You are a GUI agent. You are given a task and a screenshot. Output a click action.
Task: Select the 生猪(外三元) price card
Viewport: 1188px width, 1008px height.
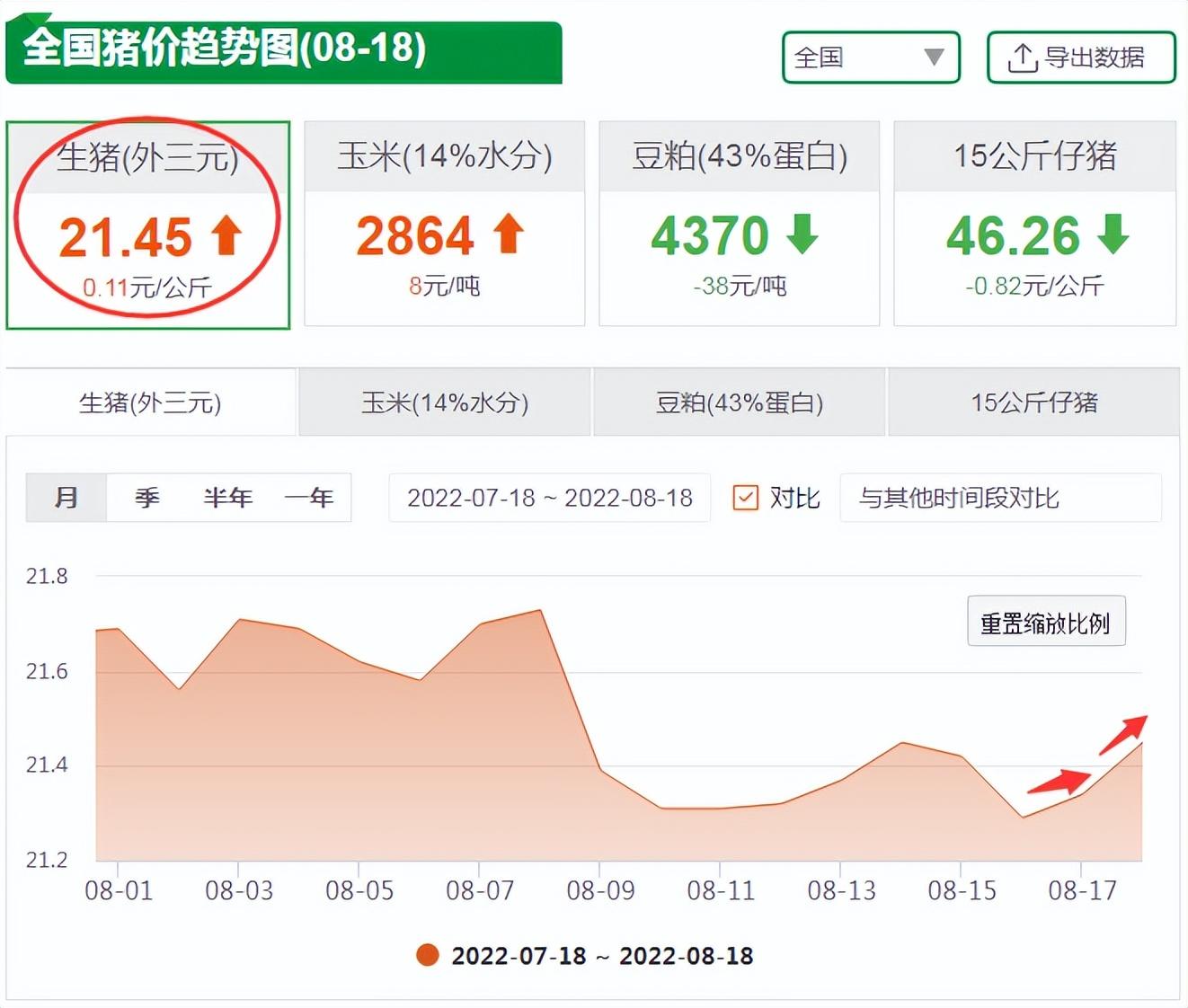(148, 225)
